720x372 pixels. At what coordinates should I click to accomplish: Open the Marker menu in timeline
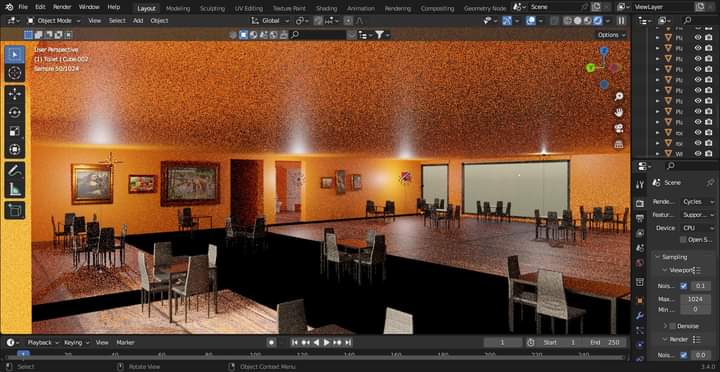point(125,342)
